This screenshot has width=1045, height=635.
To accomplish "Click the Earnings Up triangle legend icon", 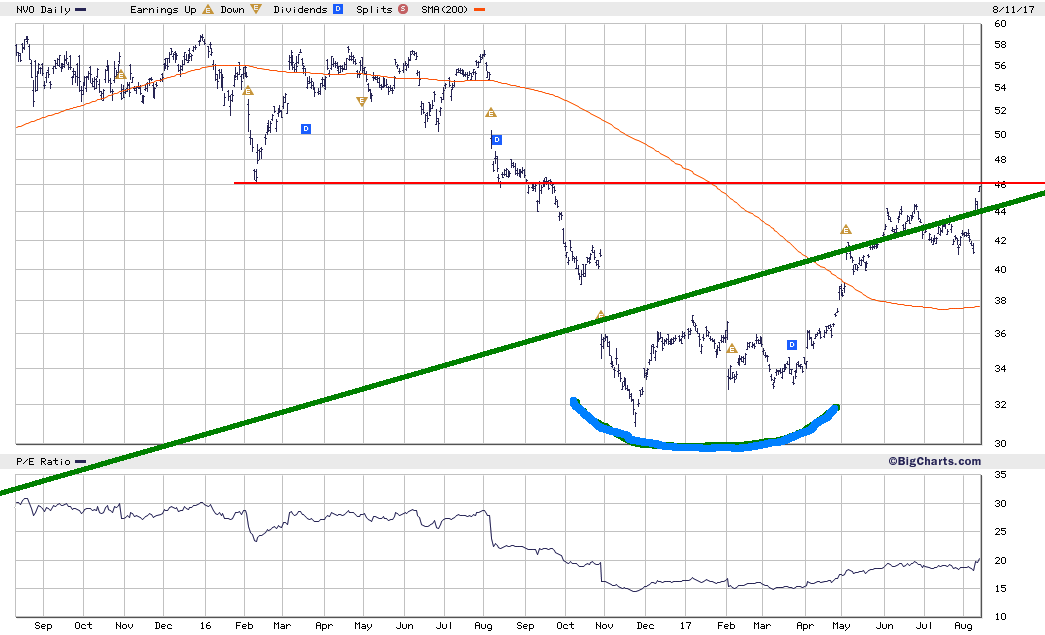I will point(208,9).
